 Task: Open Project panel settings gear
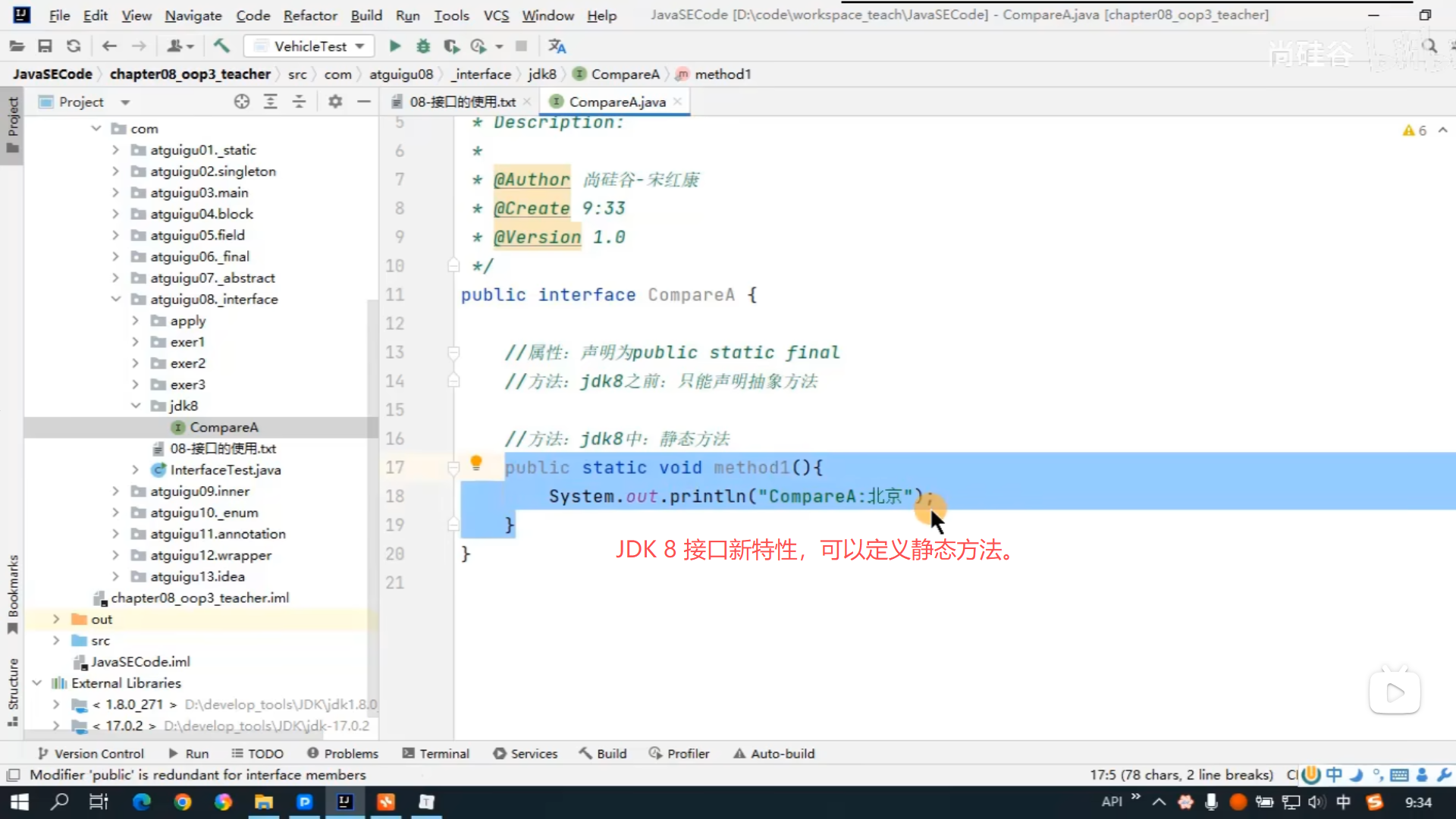(335, 102)
